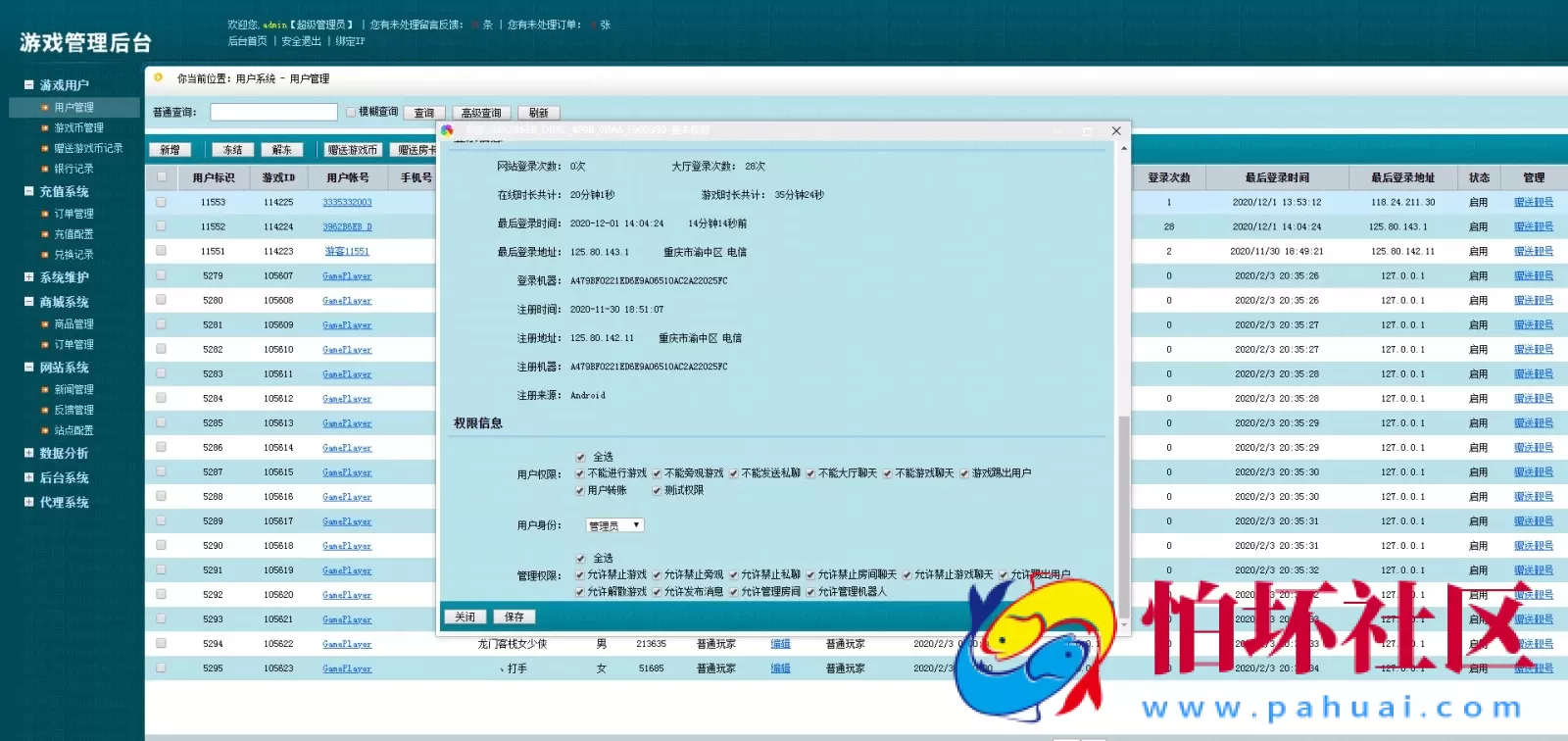This screenshot has height=741, width=1568.
Task: Open the 游客11551 account link
Action: click(x=347, y=252)
